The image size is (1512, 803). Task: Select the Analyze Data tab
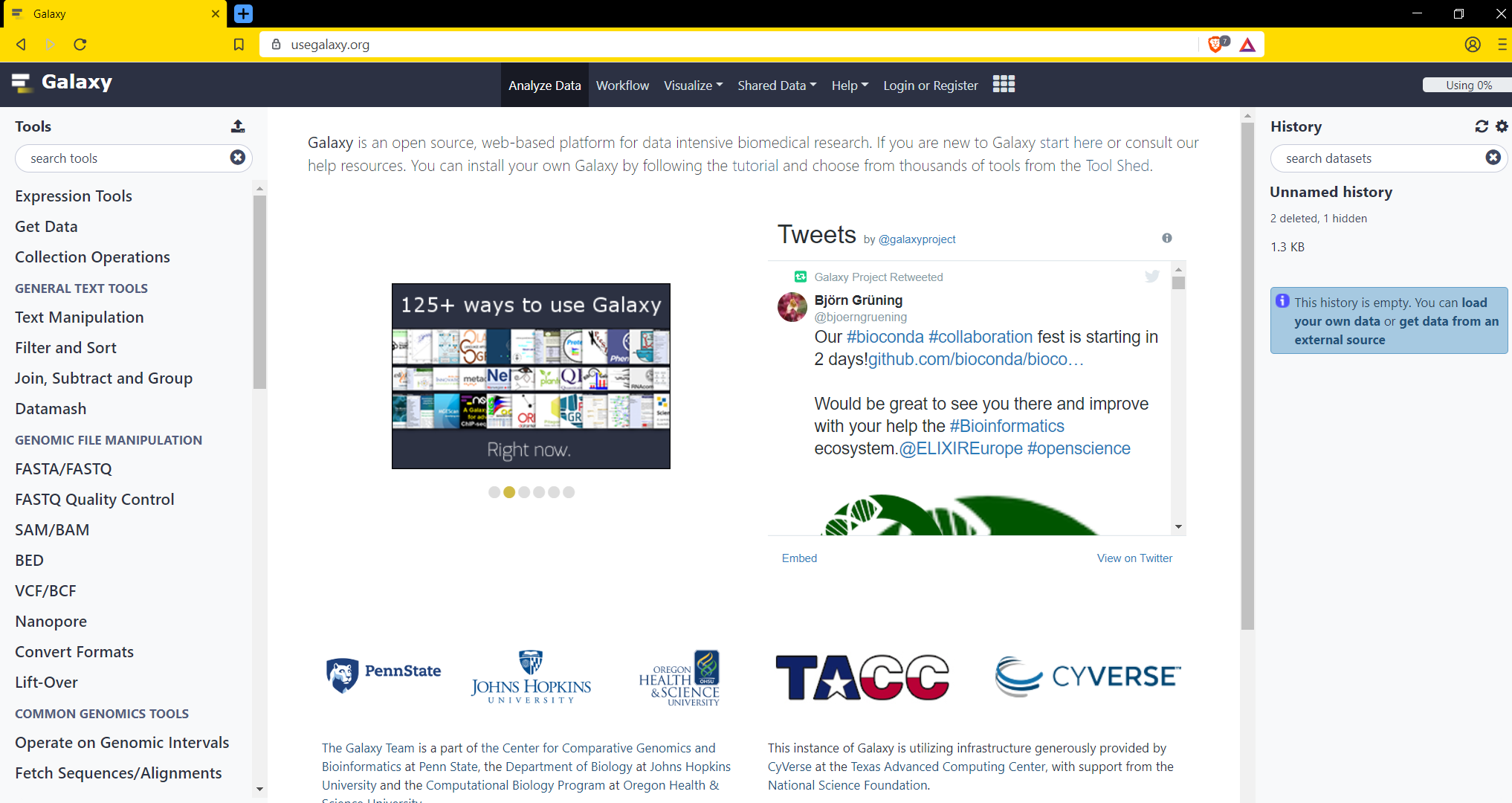545,86
